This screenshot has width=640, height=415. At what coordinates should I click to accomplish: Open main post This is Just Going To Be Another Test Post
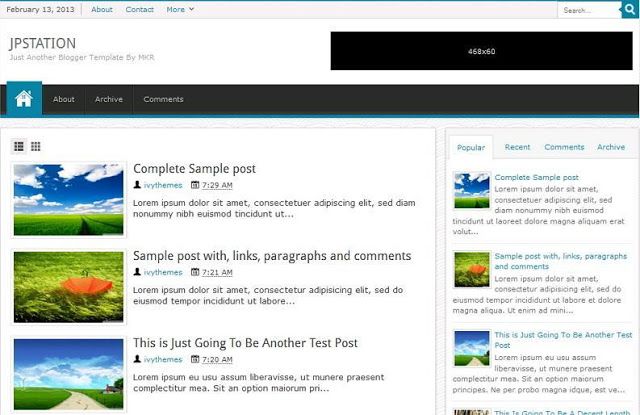[245, 343]
